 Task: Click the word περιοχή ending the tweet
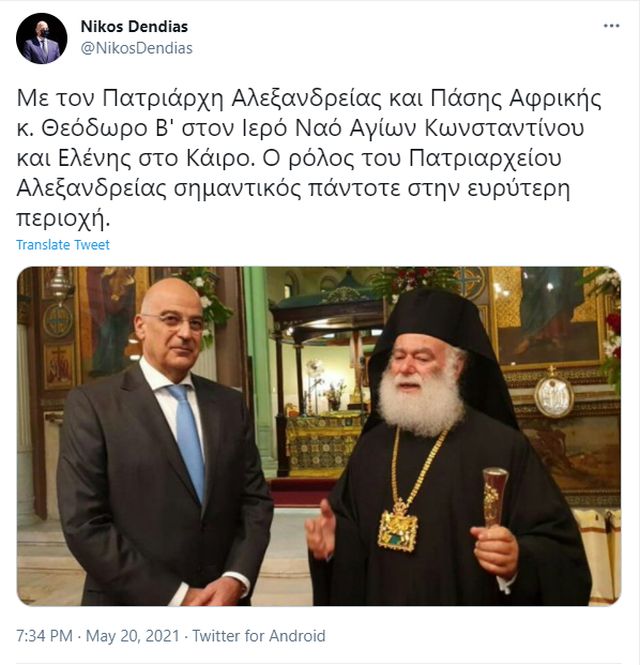[61, 218]
